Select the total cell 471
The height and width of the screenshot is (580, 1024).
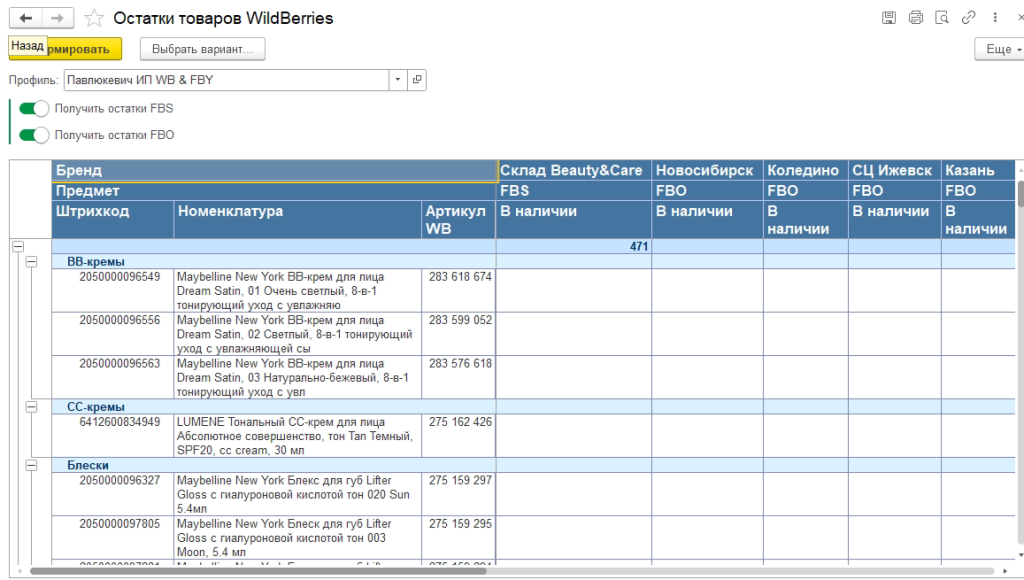(574, 246)
